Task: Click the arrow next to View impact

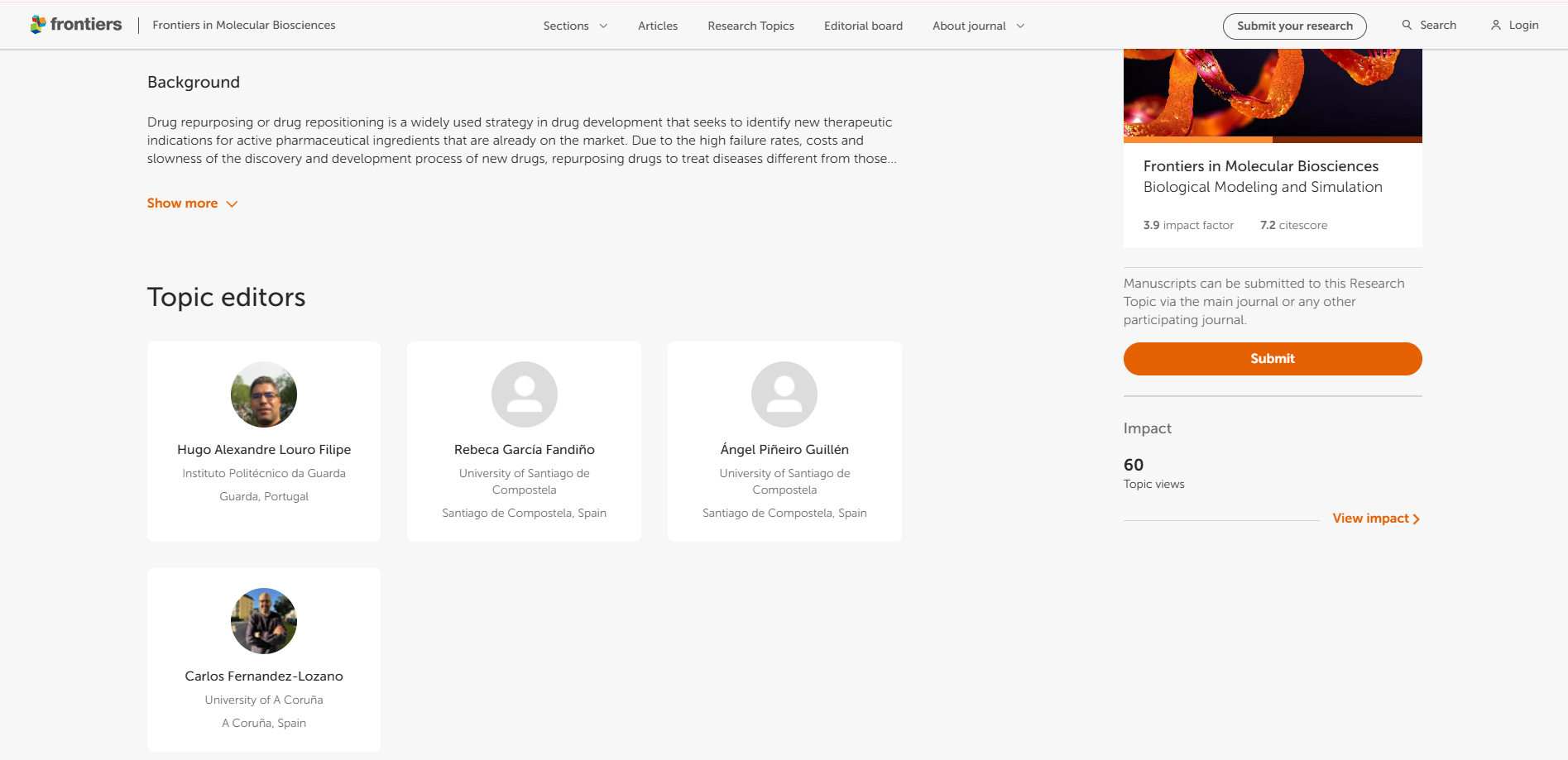Action: coord(1417,519)
